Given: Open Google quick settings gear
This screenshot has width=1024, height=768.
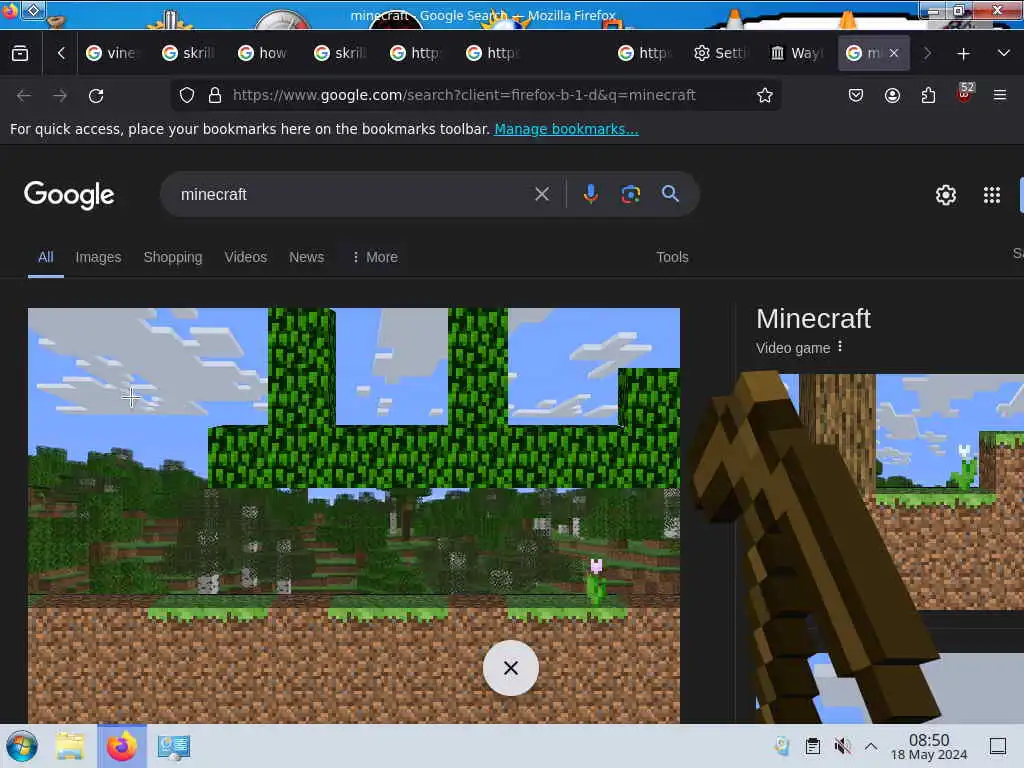Looking at the screenshot, I should point(946,195).
